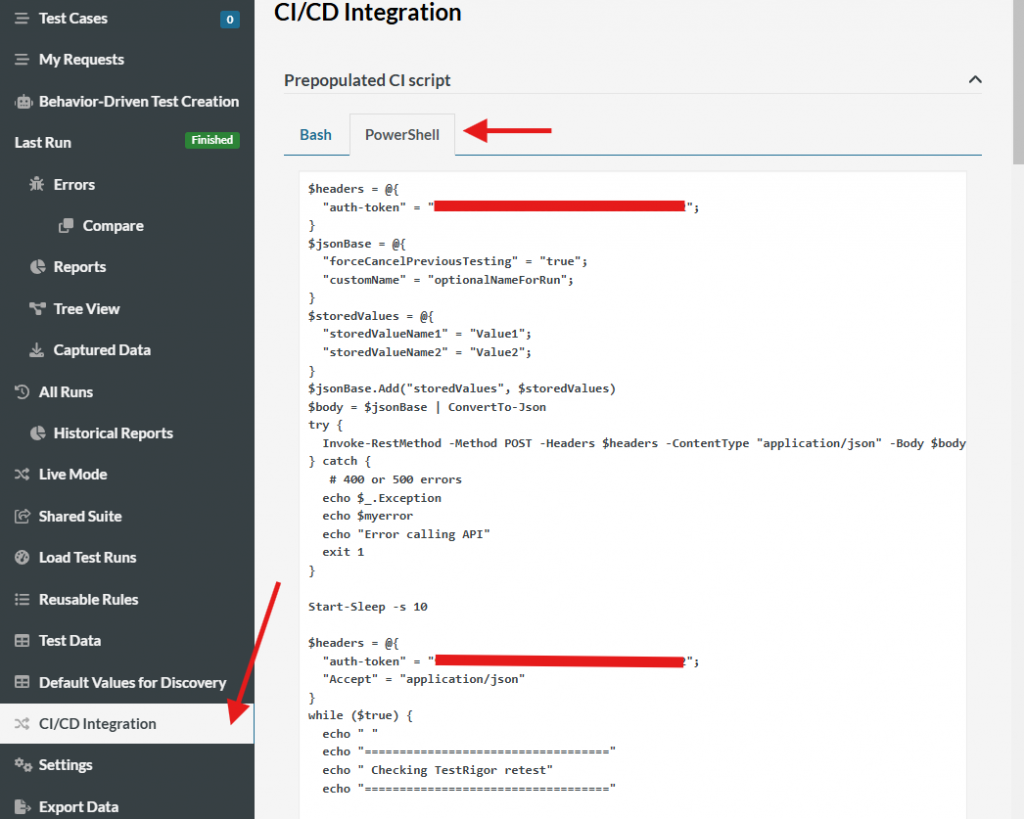
Task: Click the history icon beside All Runs
Action: 22,392
